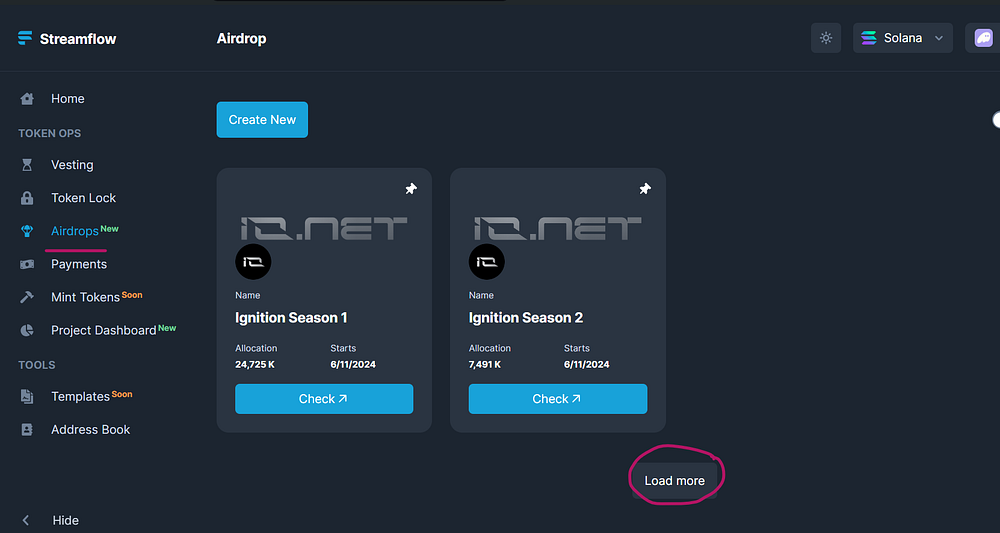
Task: Click the Address Book icon
Action: pyautogui.click(x=27, y=430)
